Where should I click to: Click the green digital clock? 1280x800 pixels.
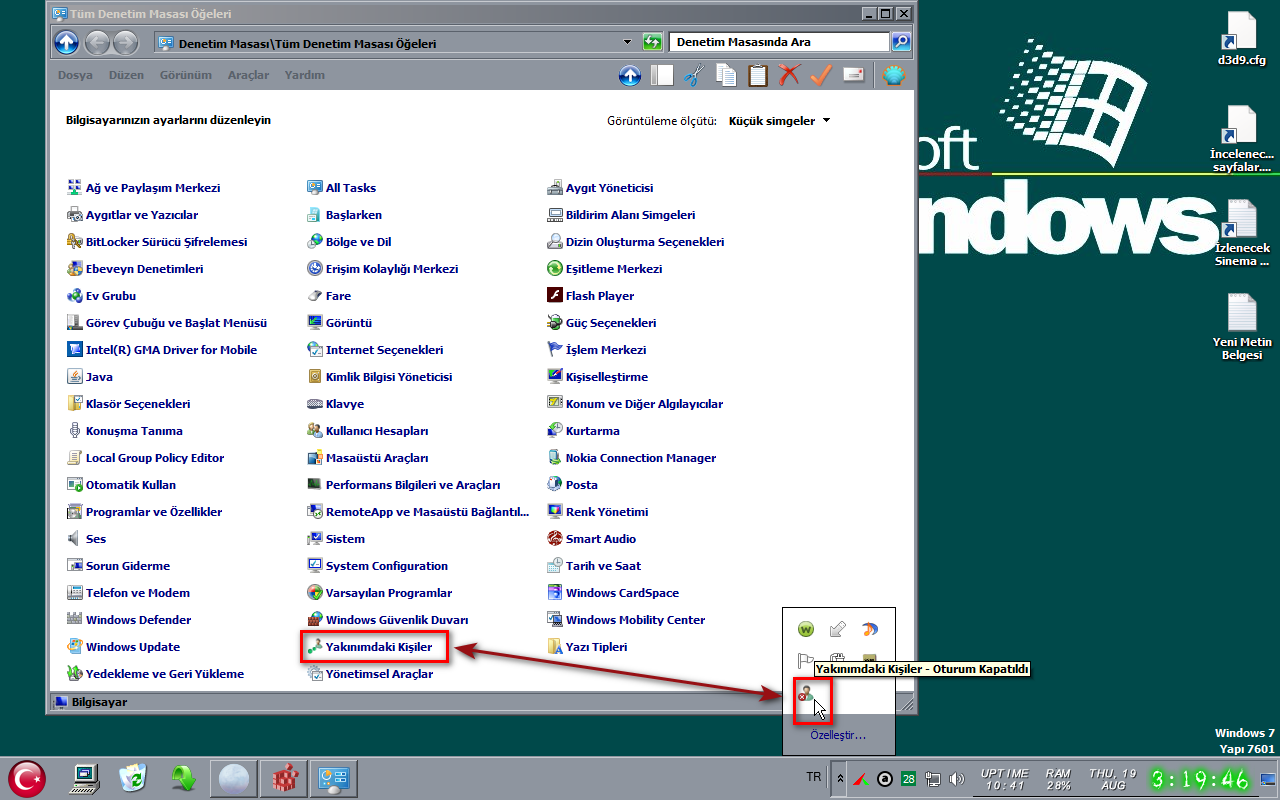pos(1199,779)
